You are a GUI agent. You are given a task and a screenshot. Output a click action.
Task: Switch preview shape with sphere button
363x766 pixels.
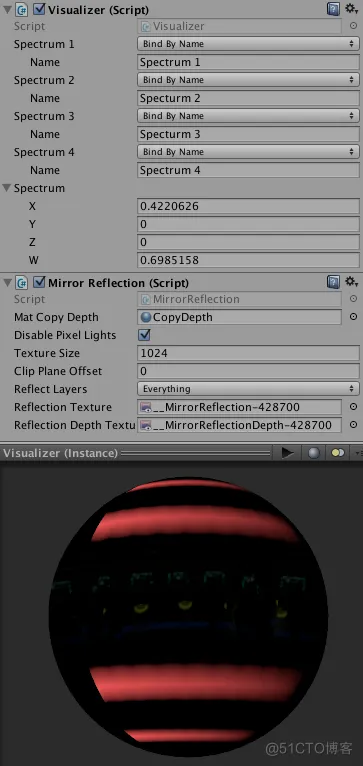[x=314, y=453]
